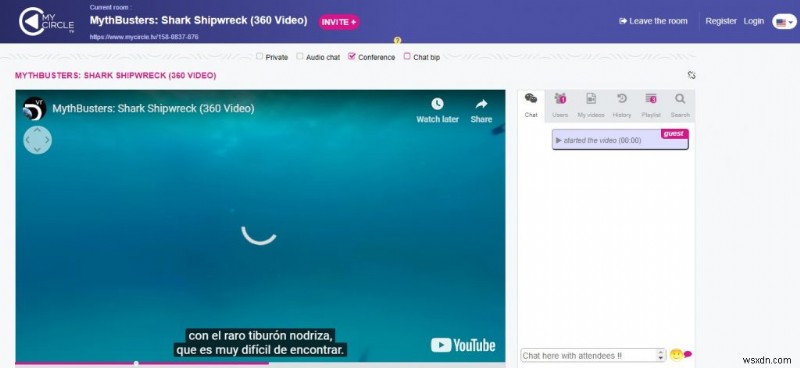Click the guest badge in the chat

click(674, 134)
